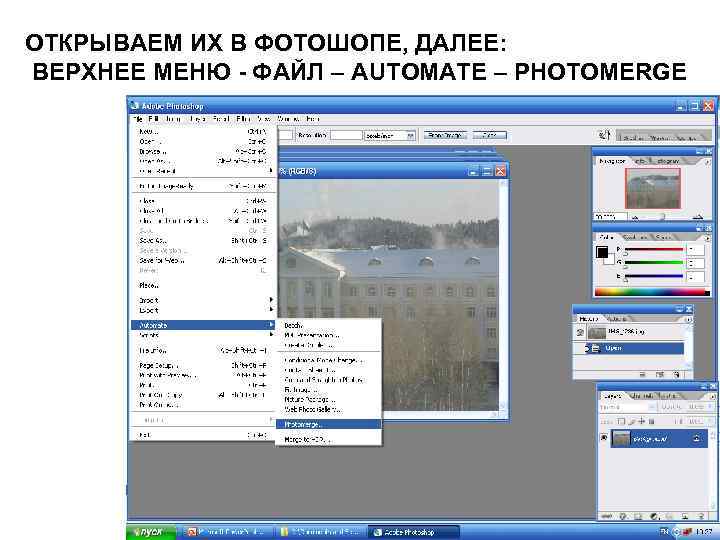Open the Window menu in menu bar
The width and height of the screenshot is (720, 540).
coord(288,118)
